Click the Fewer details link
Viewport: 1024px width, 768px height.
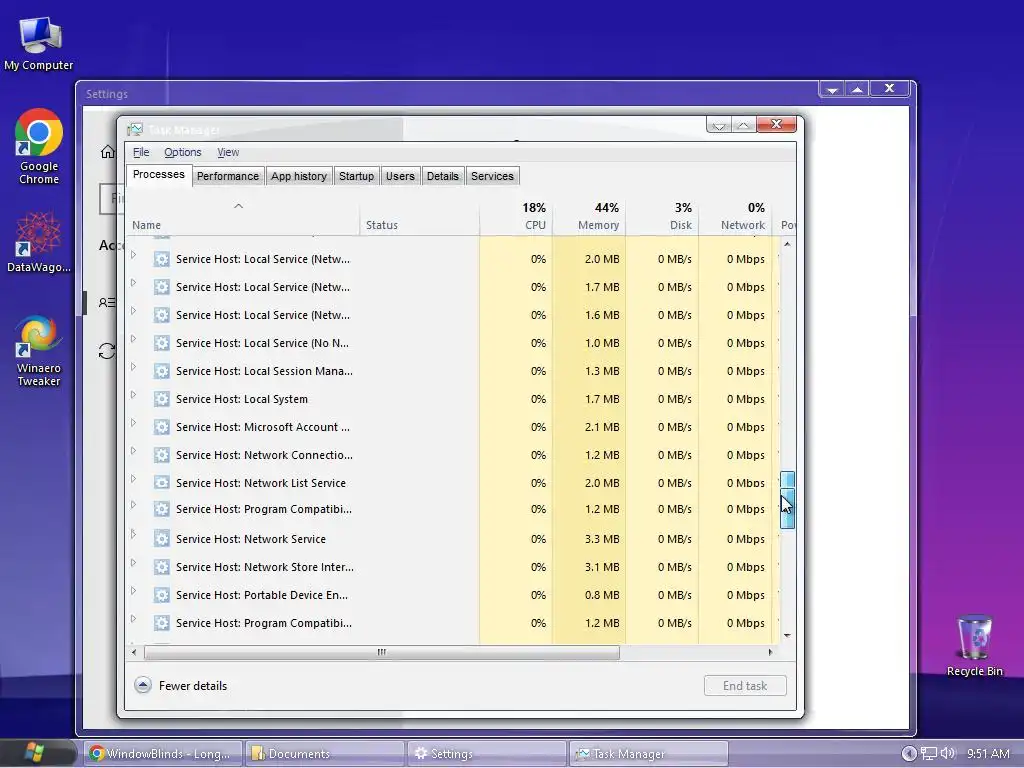tap(193, 686)
